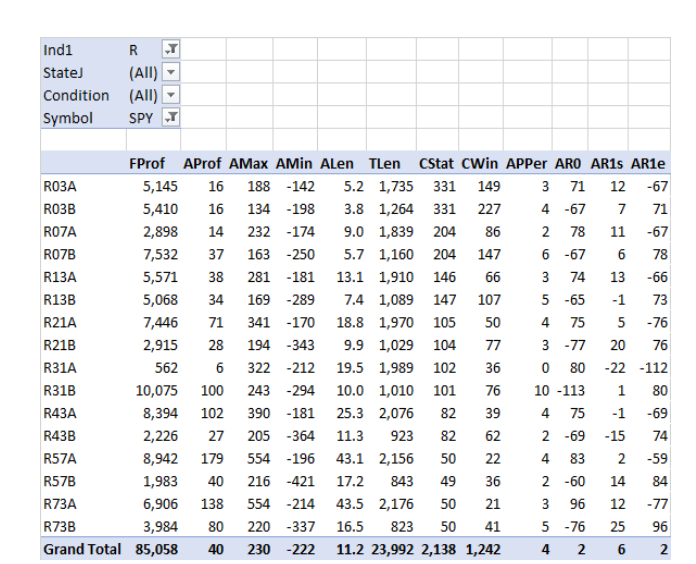Select the R57A row label
696x564 pixels.
[59, 458]
